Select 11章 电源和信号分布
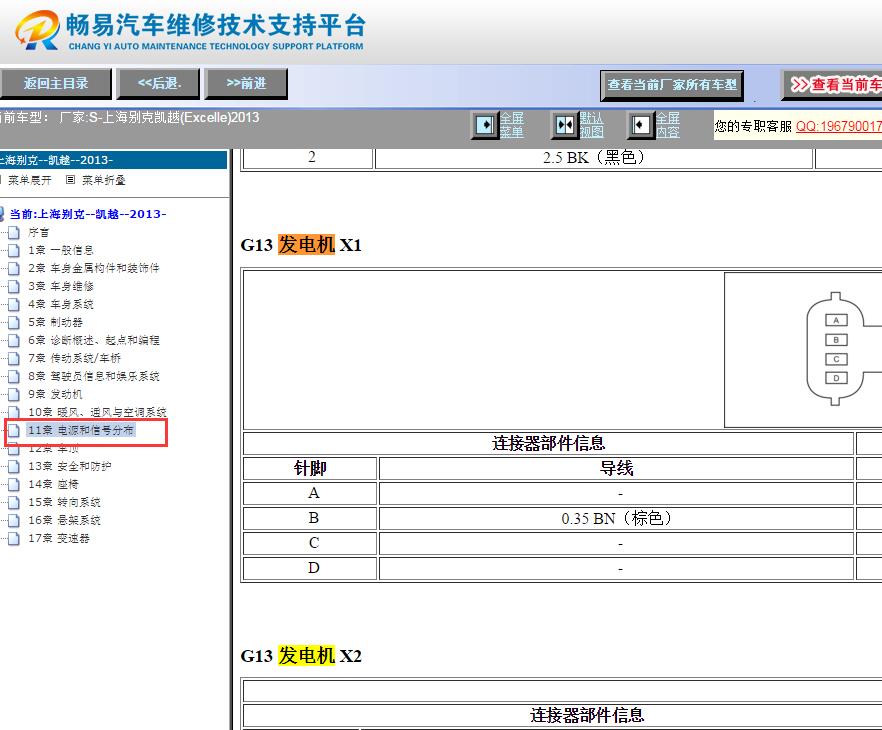Screen dimensions: 882x730 [80, 430]
